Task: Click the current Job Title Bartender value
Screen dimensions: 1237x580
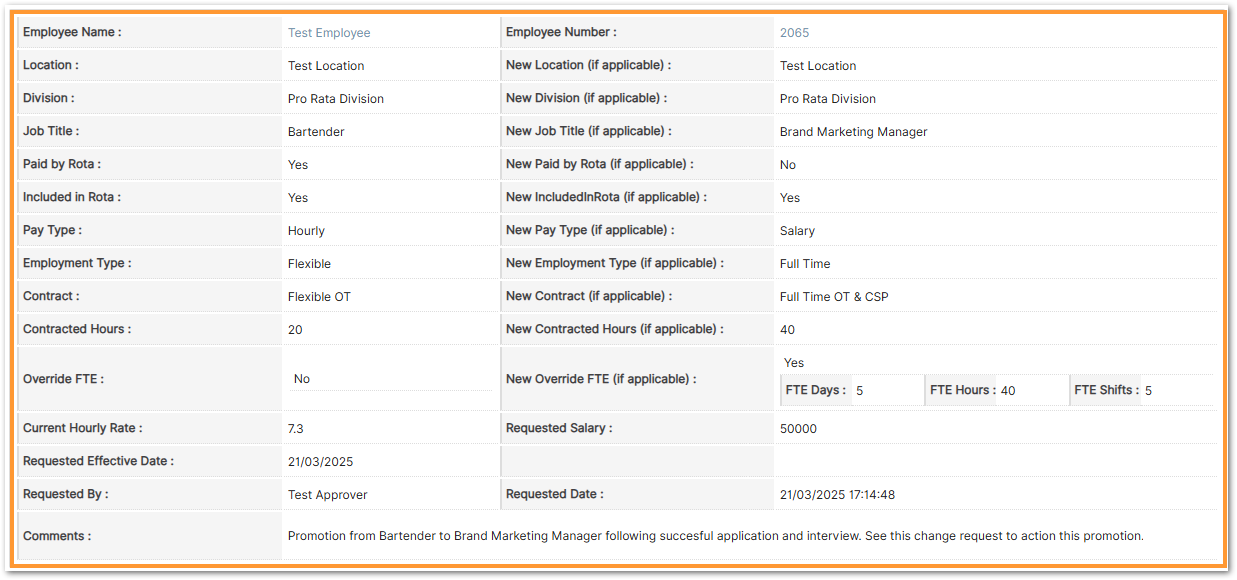Action: click(x=316, y=132)
